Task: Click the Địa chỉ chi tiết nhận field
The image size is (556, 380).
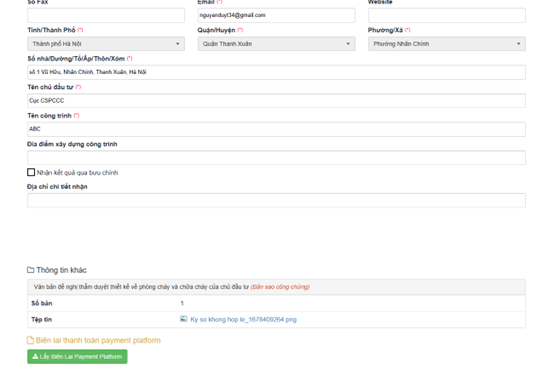Action: click(276, 200)
